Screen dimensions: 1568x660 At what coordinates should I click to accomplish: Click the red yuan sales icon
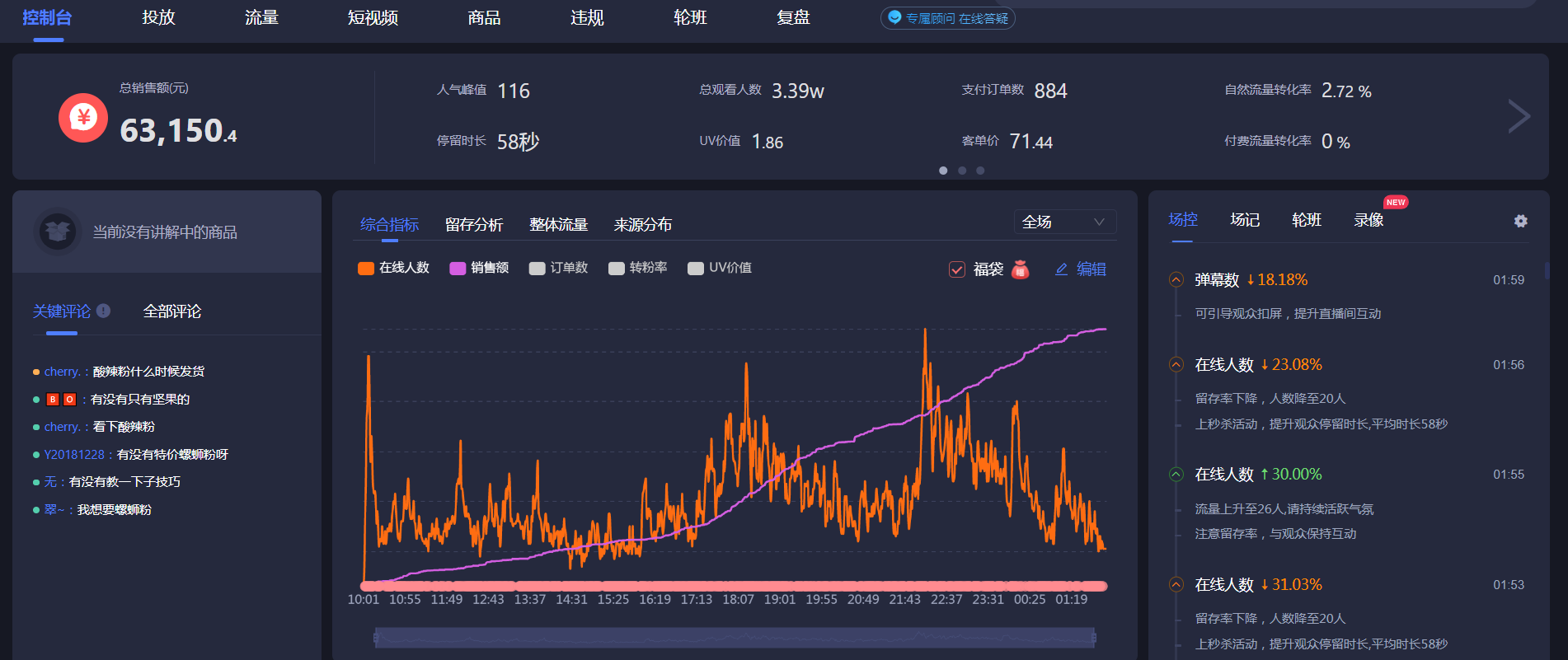click(x=83, y=117)
